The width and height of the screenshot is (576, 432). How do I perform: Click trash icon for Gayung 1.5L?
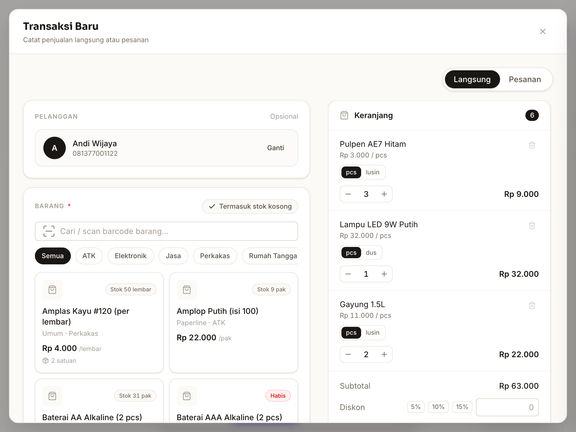(532, 306)
